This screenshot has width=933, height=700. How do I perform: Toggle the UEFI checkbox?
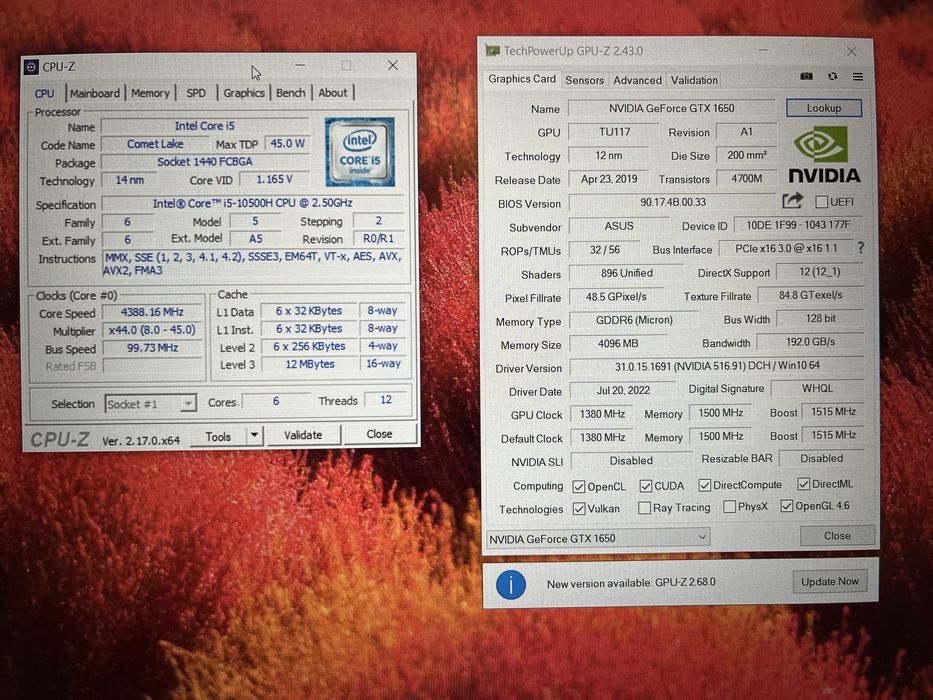click(x=821, y=202)
